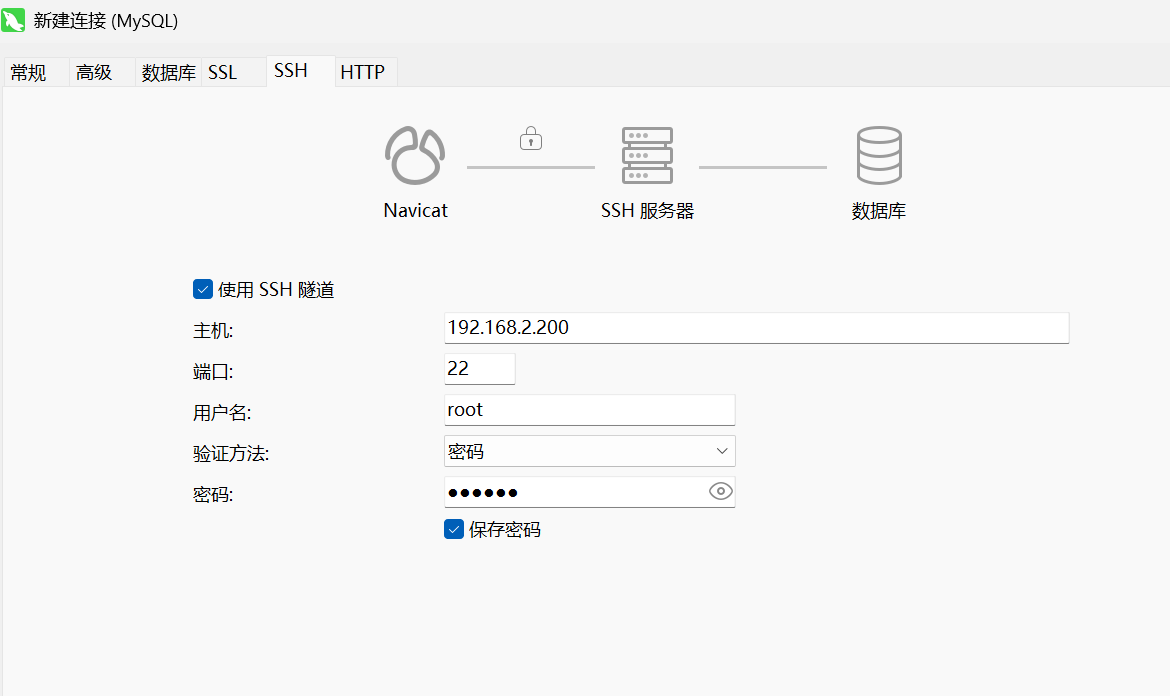The height and width of the screenshot is (696, 1170).
Task: Click the padlock icon on tunnel line
Action: [531, 138]
